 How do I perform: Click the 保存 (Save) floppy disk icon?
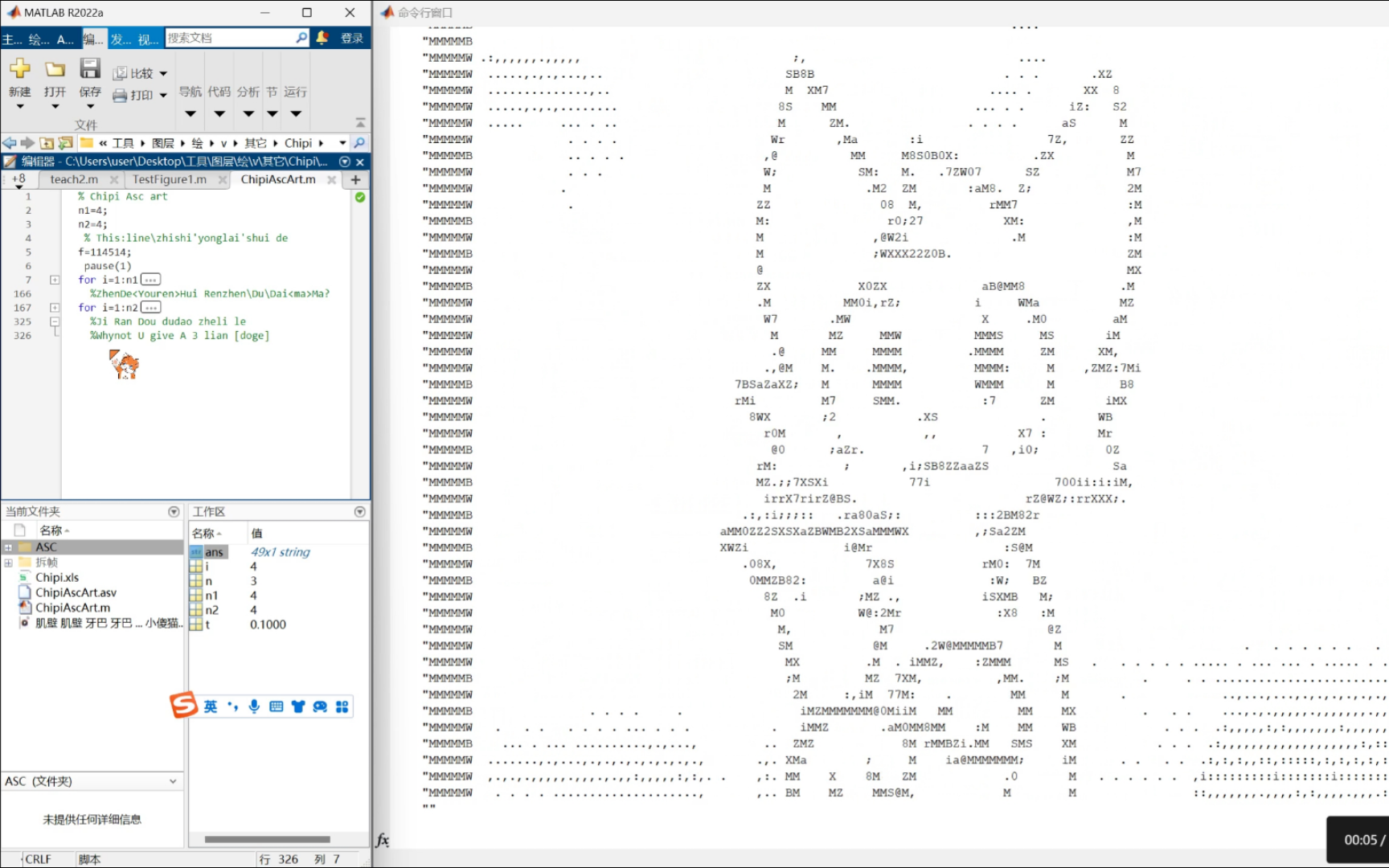click(x=90, y=68)
